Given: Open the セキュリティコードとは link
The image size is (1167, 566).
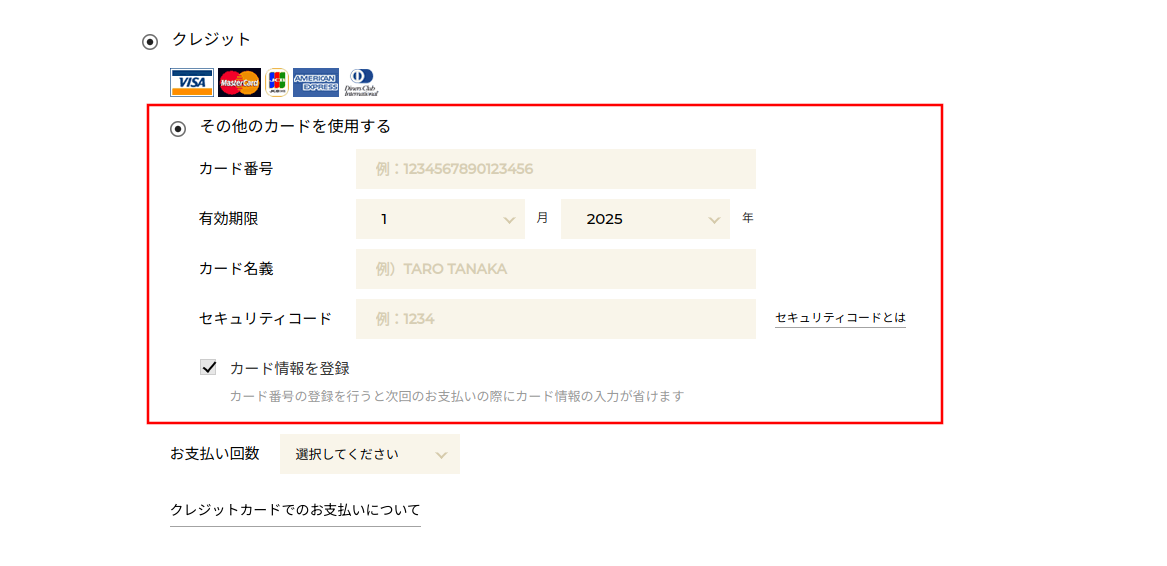Looking at the screenshot, I should click(x=840, y=318).
